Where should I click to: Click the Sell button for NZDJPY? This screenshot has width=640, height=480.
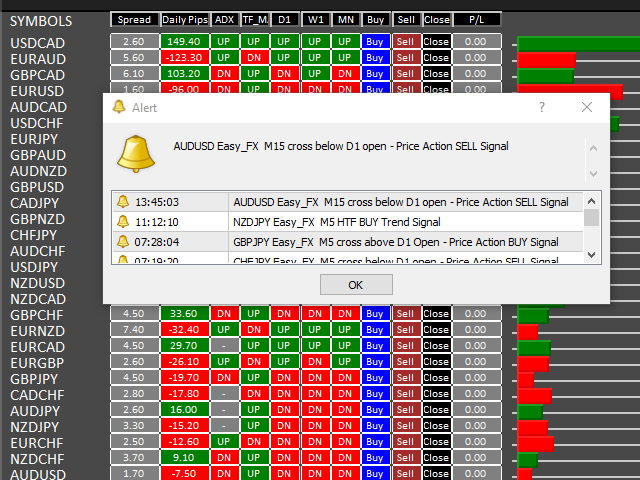(406, 425)
